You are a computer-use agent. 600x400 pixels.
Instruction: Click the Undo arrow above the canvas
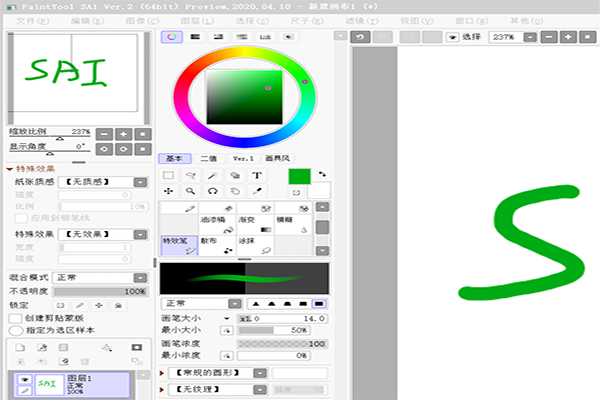[x=360, y=37]
